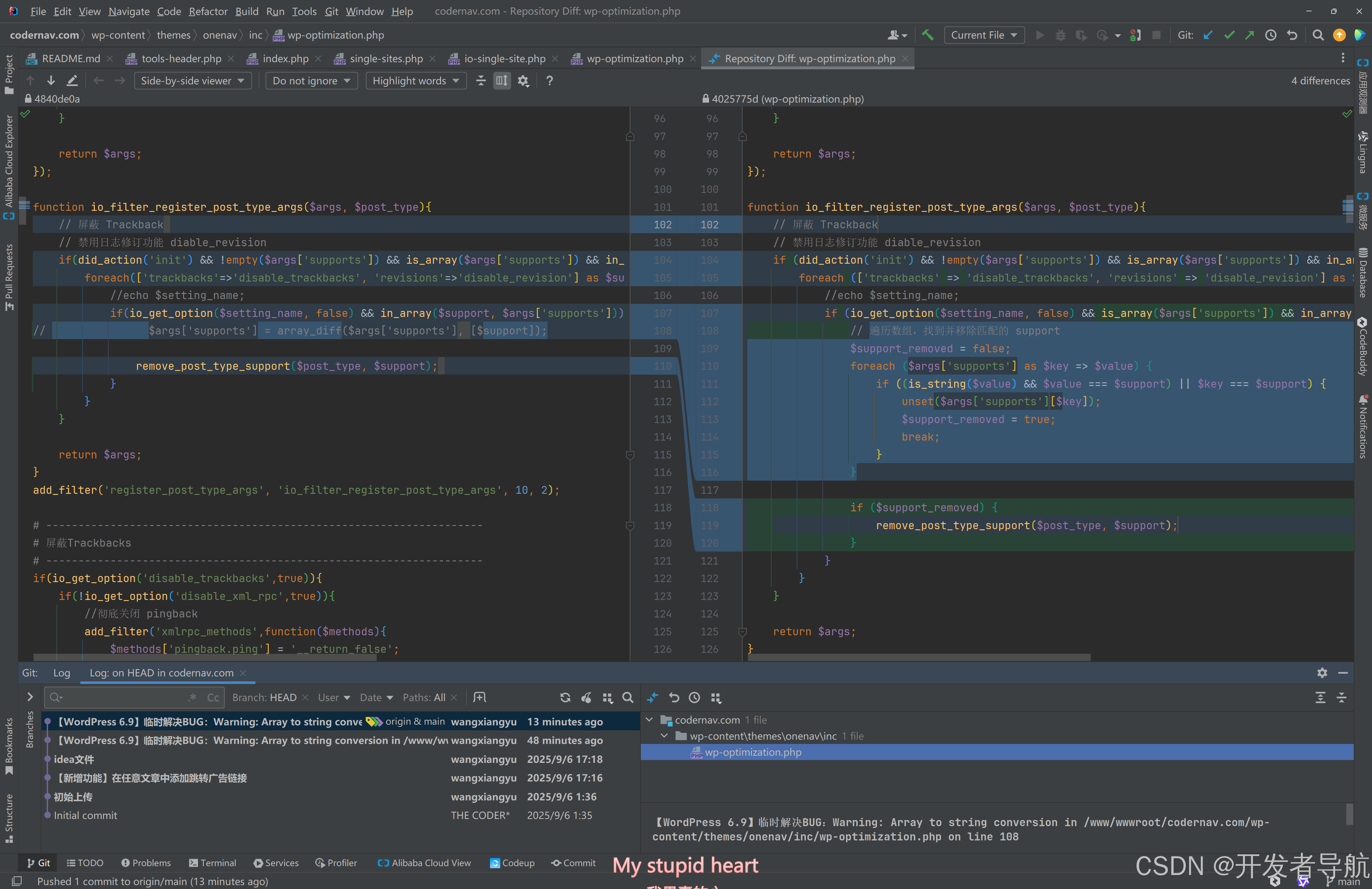Screen dimensions: 1372x889
Task: Open Current File run configuration dropdown
Action: [x=984, y=35]
